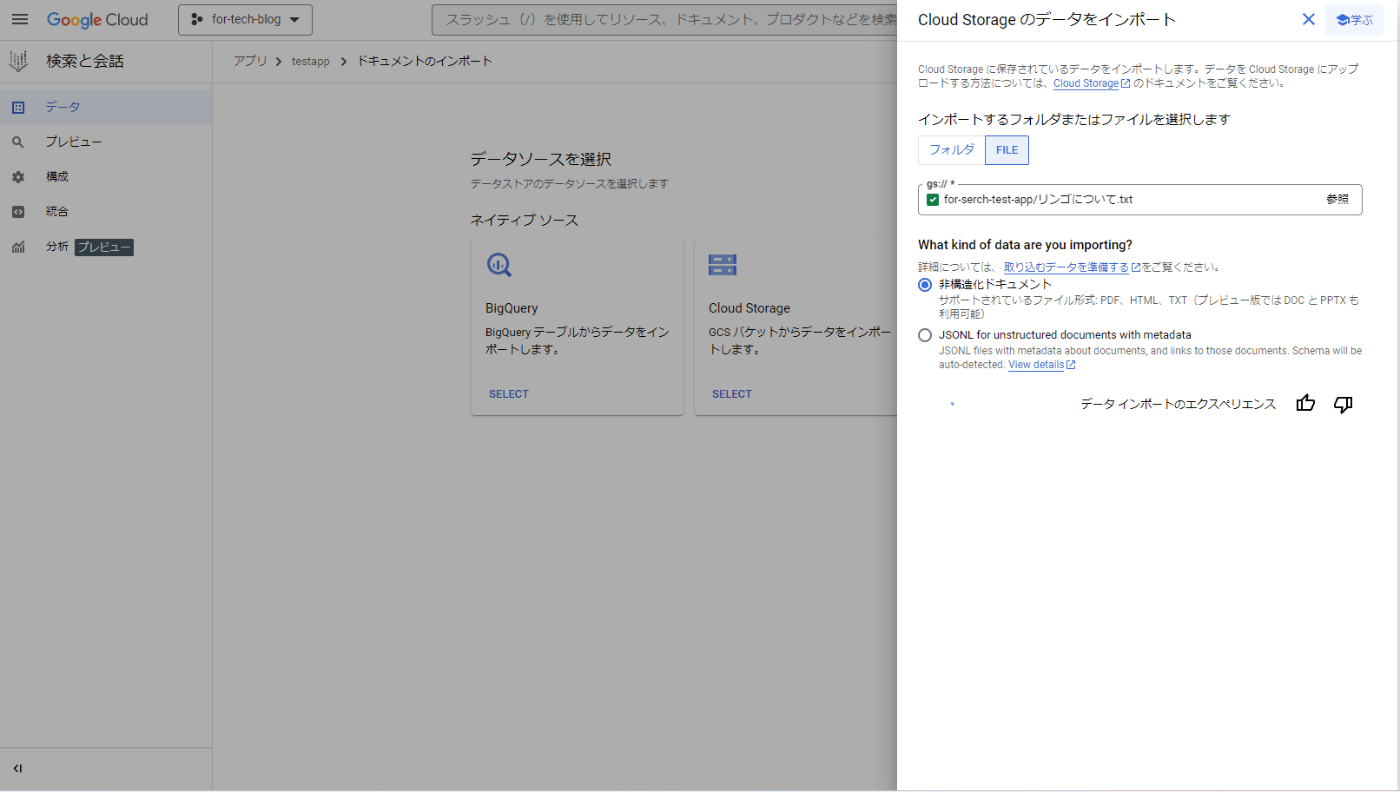Viewport: 1400px width, 792px height.
Task: Switch to the フォルダ tab
Action: click(952, 150)
